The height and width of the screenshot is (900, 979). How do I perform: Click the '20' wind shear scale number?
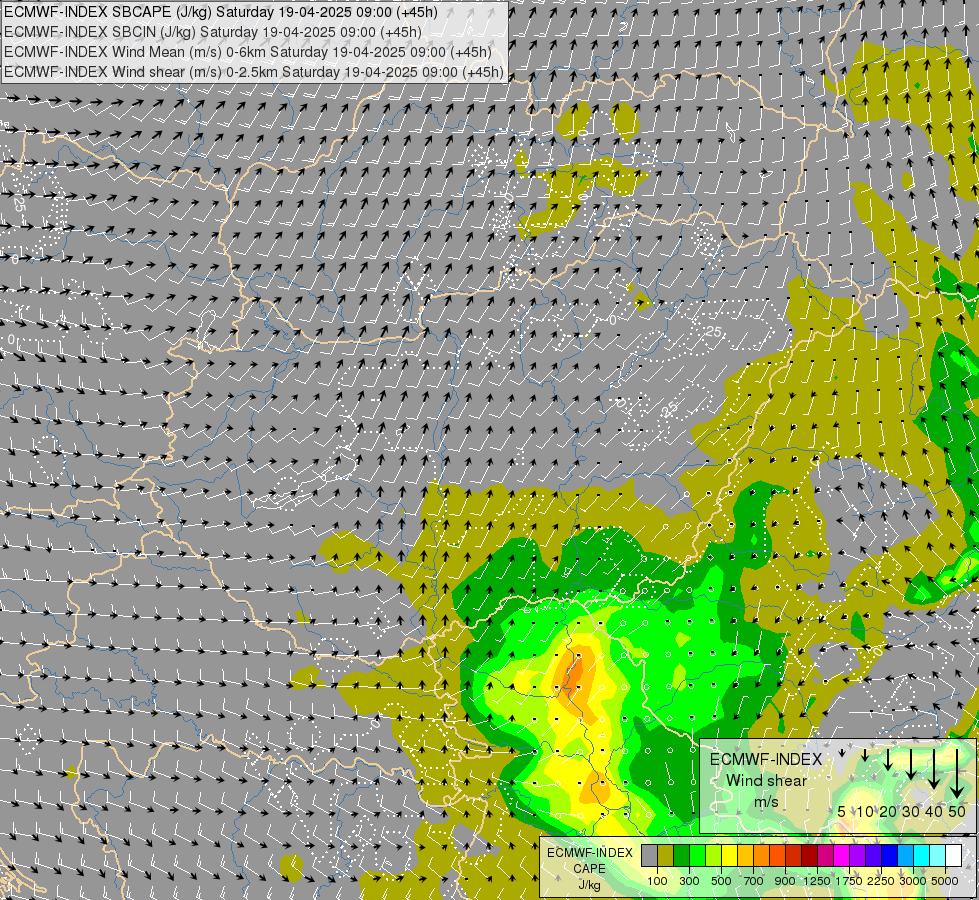[x=888, y=811]
